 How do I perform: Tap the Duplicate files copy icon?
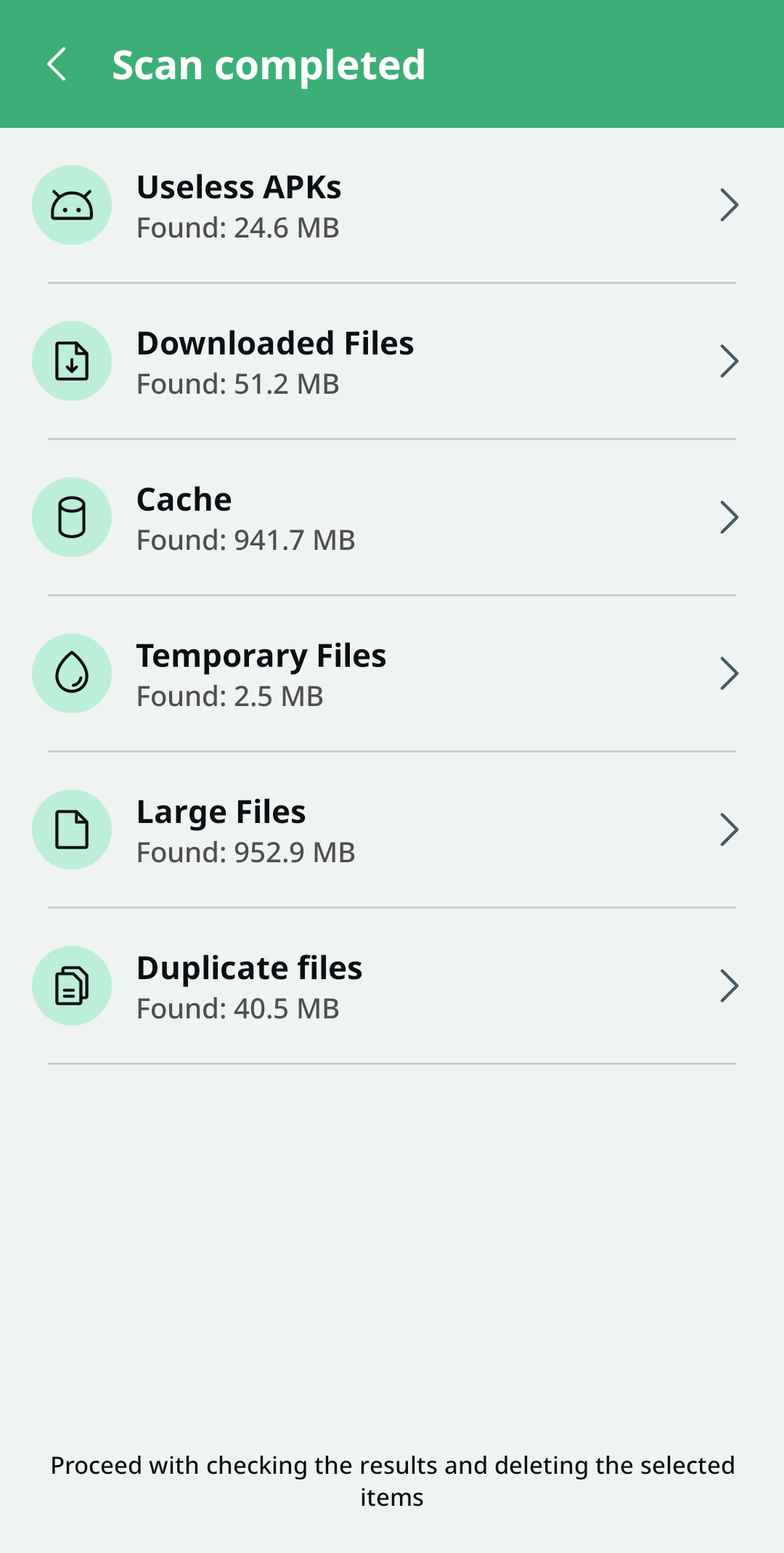(72, 986)
